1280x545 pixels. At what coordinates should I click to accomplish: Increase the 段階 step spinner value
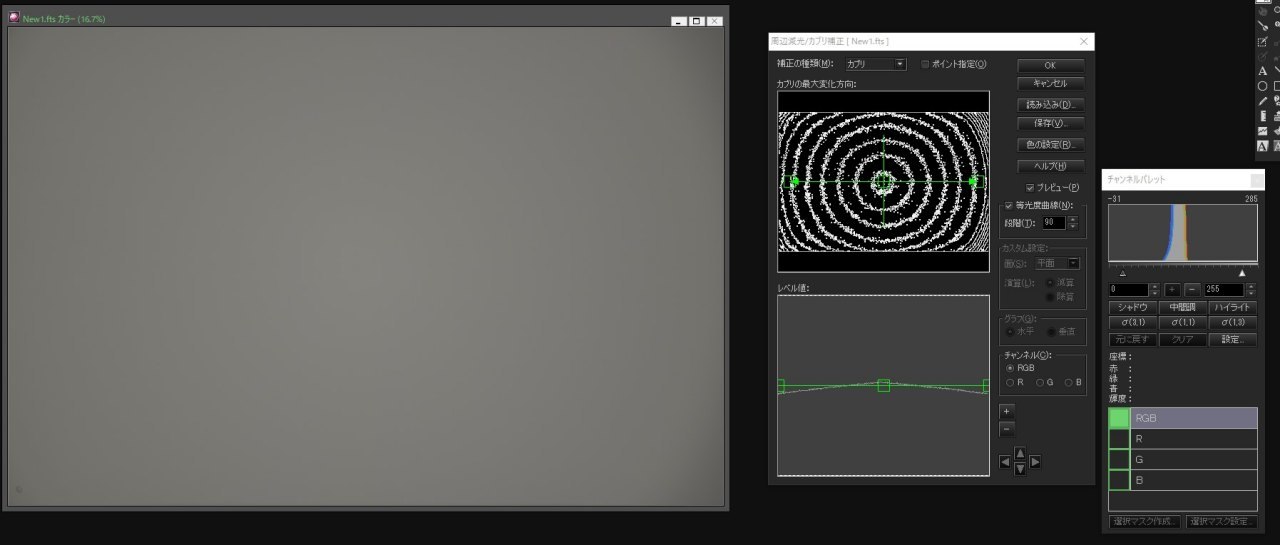point(1073,219)
